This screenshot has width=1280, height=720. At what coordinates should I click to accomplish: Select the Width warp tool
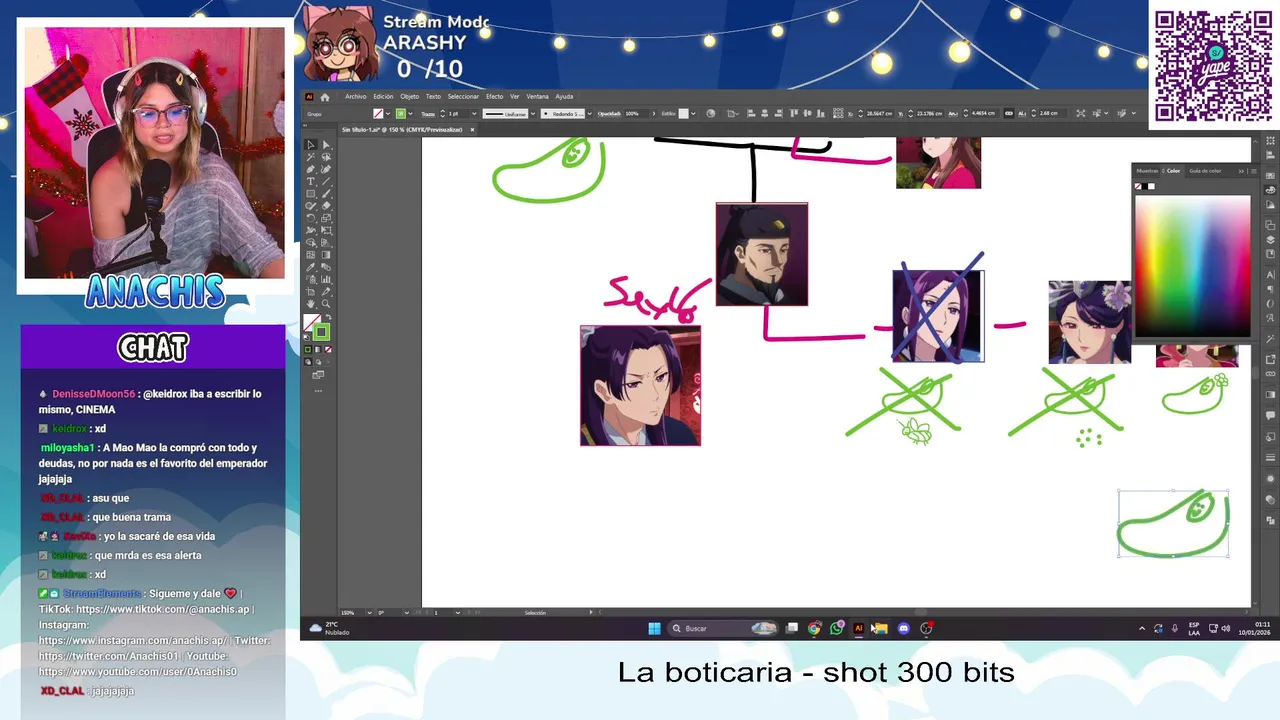tap(311, 232)
